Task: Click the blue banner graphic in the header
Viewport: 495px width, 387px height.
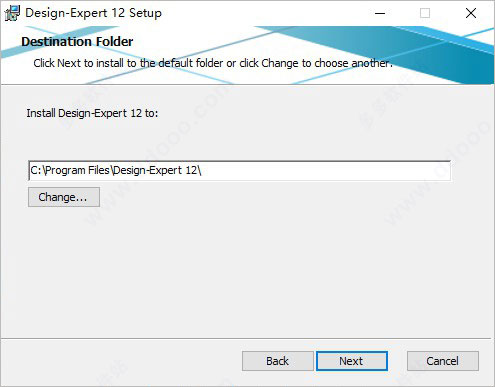Action: click(417, 53)
